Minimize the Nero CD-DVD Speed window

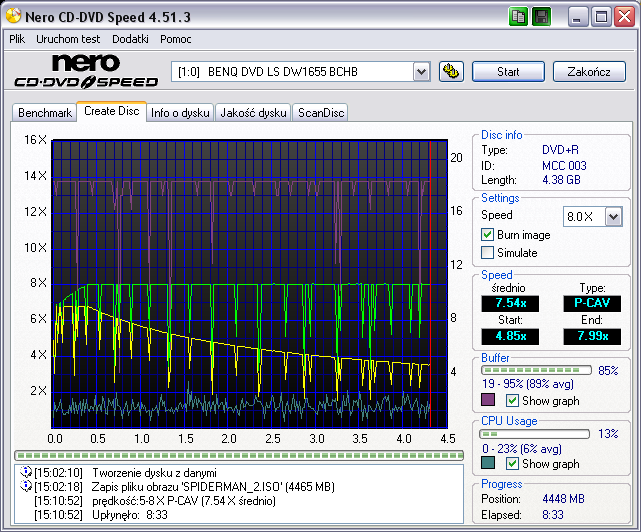(x=578, y=17)
